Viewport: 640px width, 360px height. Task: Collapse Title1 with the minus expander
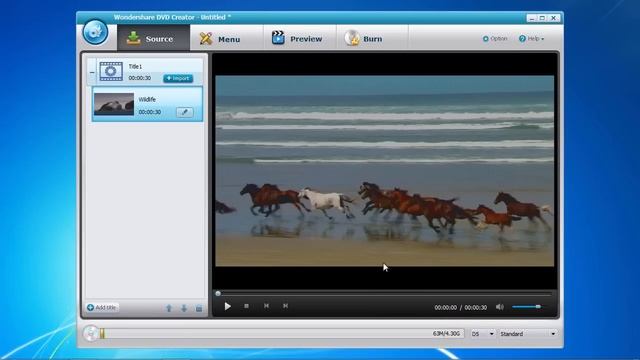point(92,73)
